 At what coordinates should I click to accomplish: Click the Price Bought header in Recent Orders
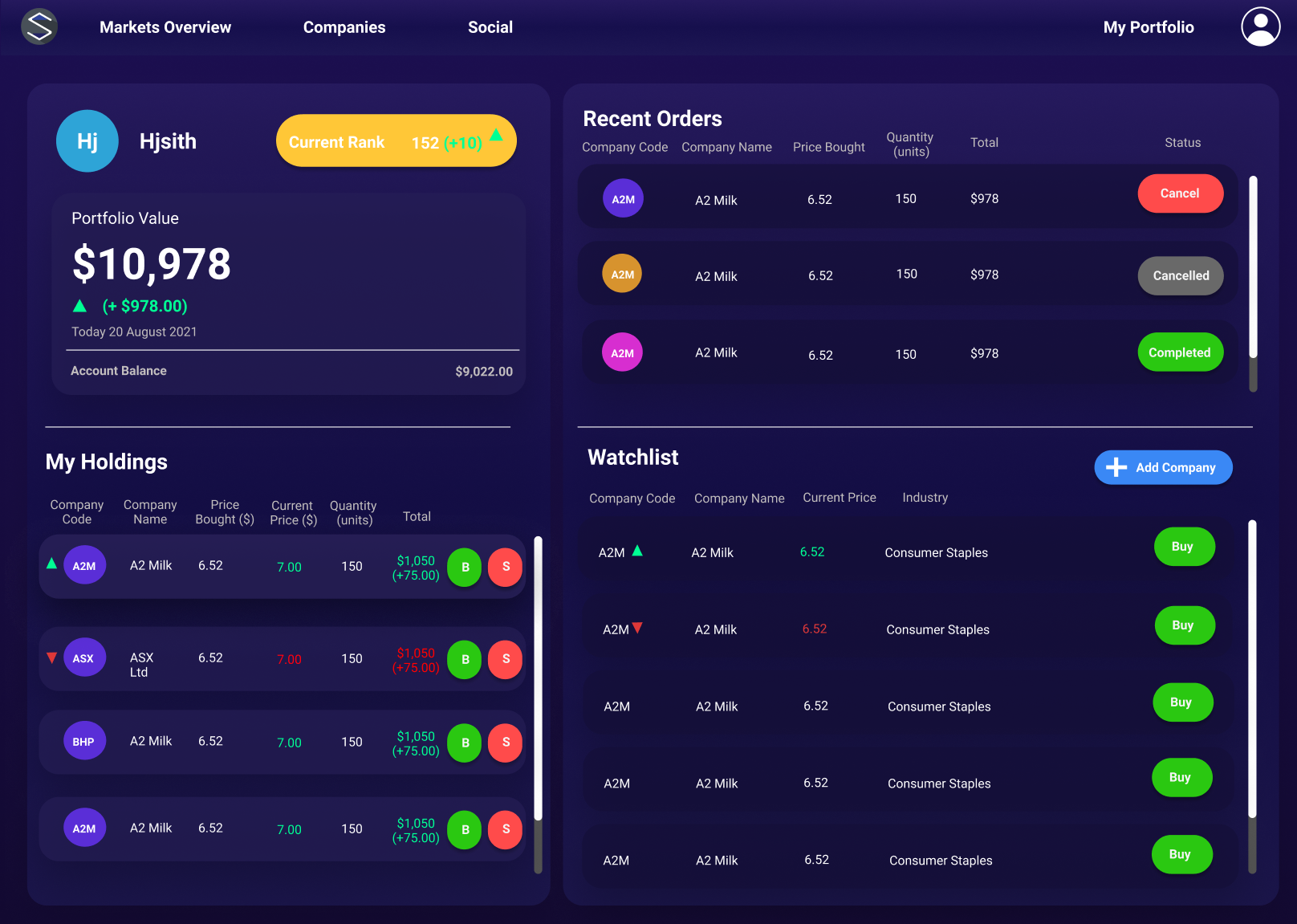tap(829, 147)
